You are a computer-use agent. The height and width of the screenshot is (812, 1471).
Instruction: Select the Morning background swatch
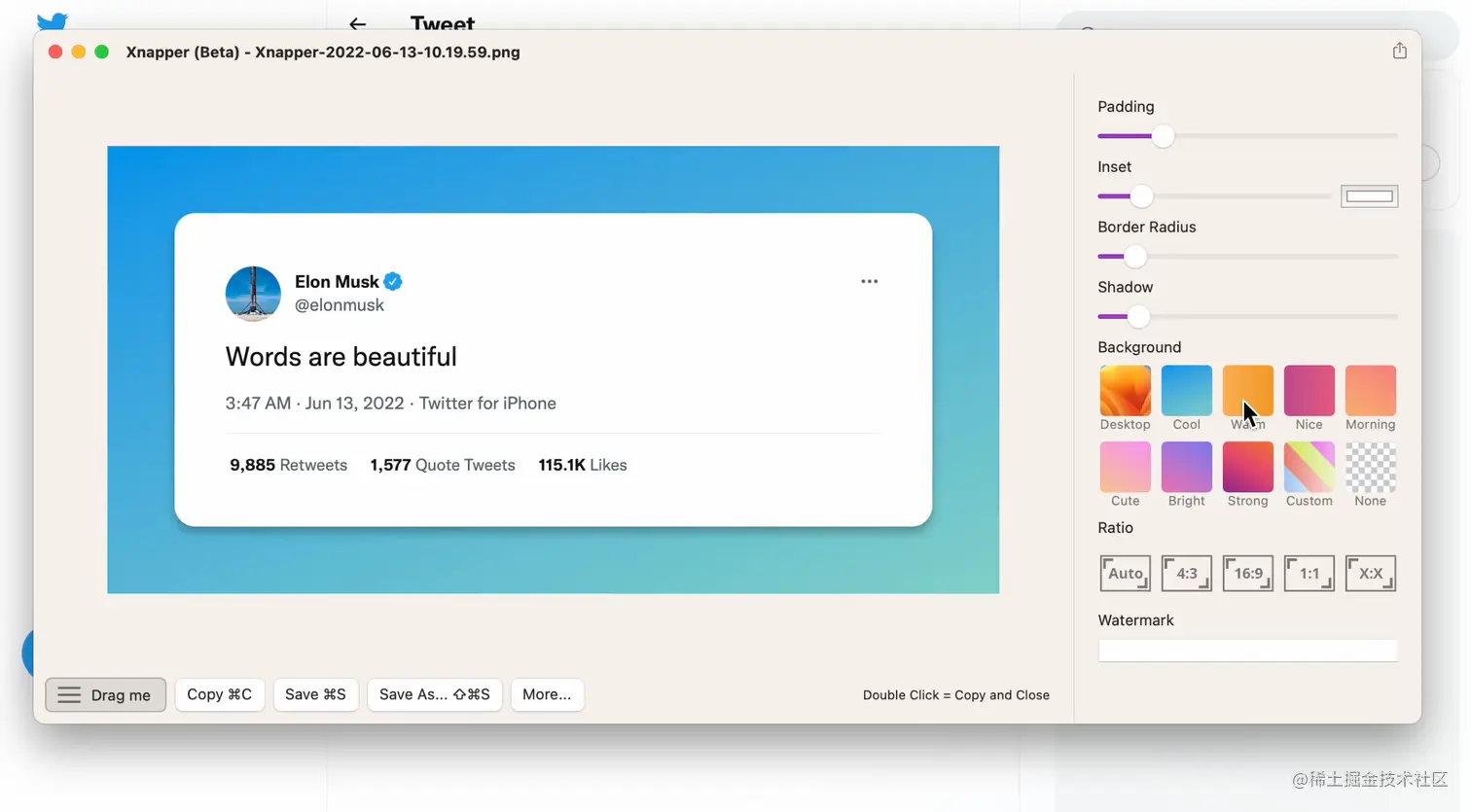(x=1370, y=390)
